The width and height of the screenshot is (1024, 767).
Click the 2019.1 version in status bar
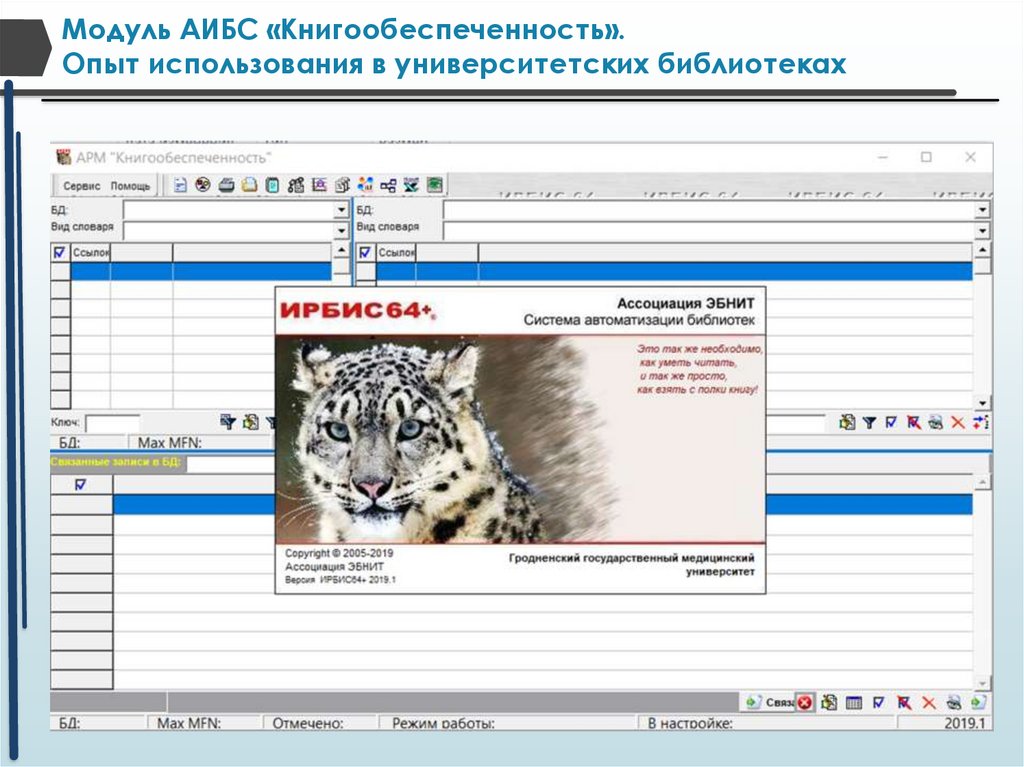[964, 723]
